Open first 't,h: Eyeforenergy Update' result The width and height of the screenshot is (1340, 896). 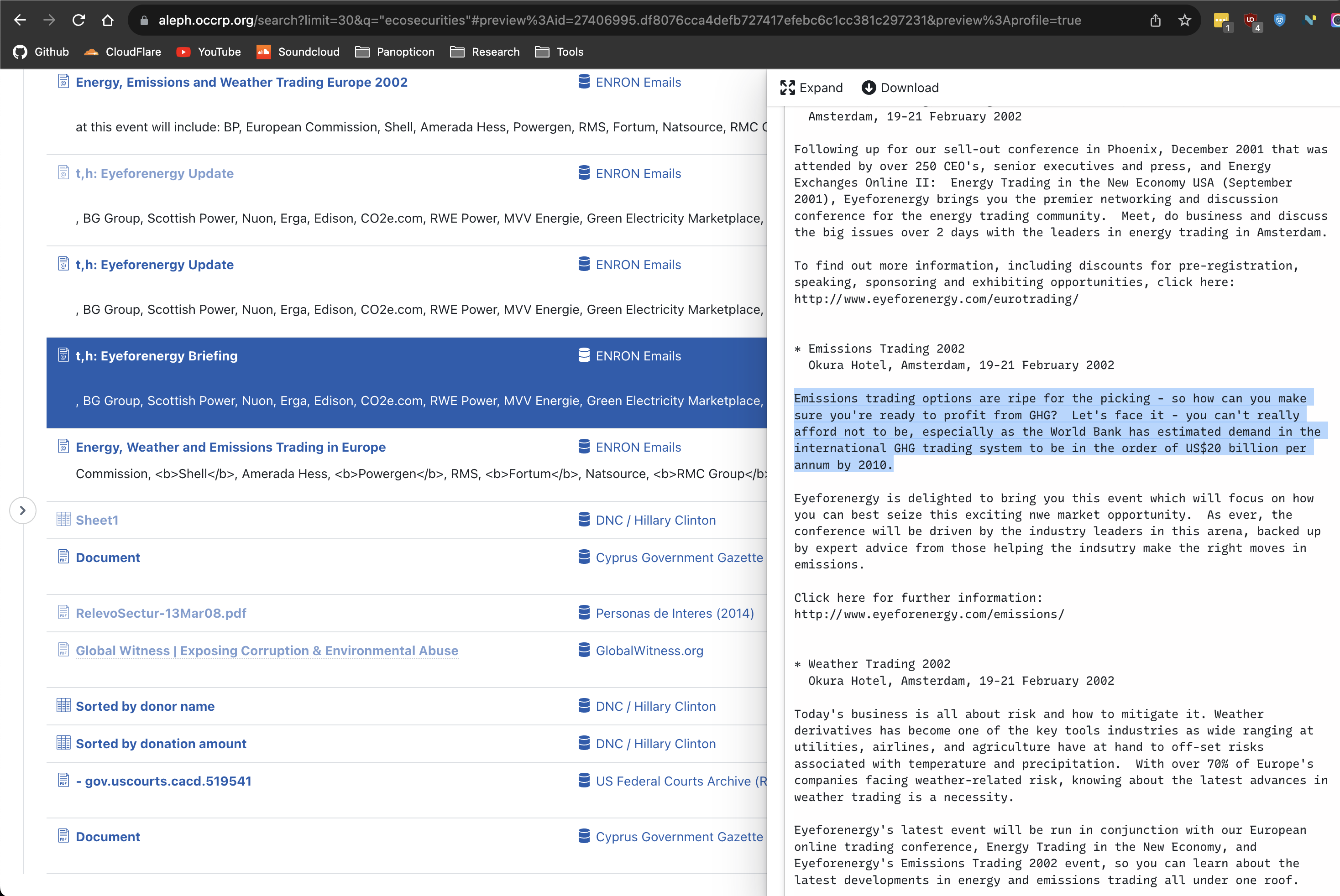point(154,174)
